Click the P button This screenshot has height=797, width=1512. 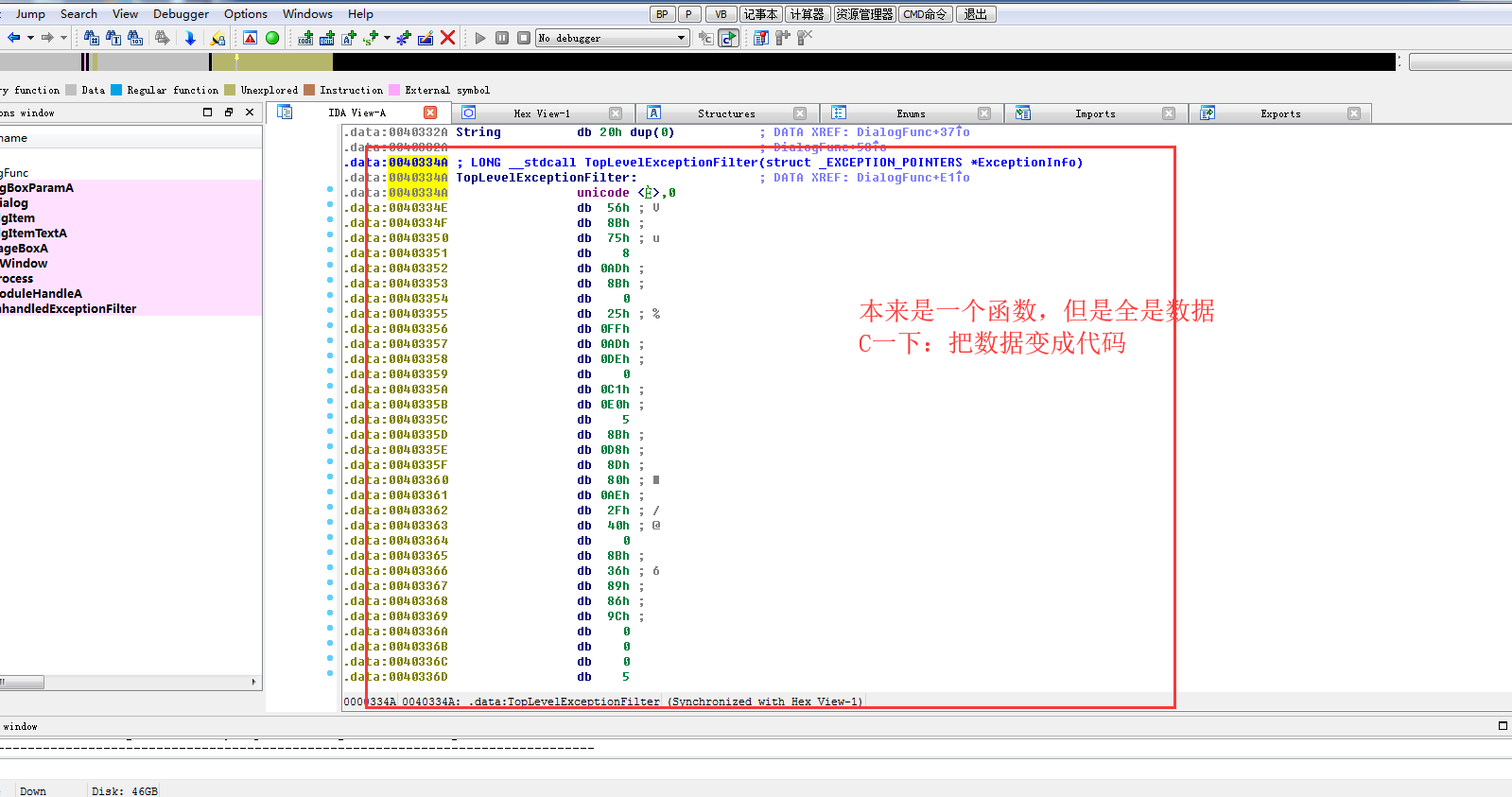[689, 14]
